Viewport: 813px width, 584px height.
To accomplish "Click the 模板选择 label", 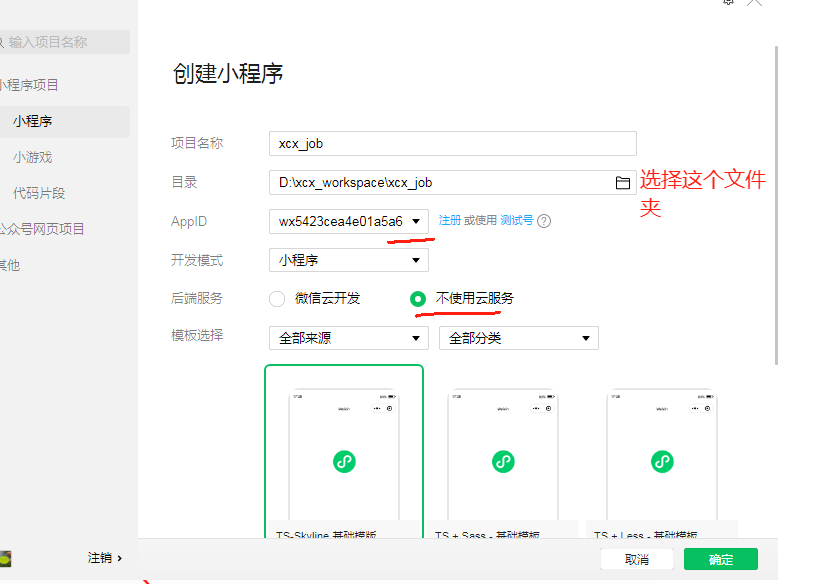I will pyautogui.click(x=197, y=336).
